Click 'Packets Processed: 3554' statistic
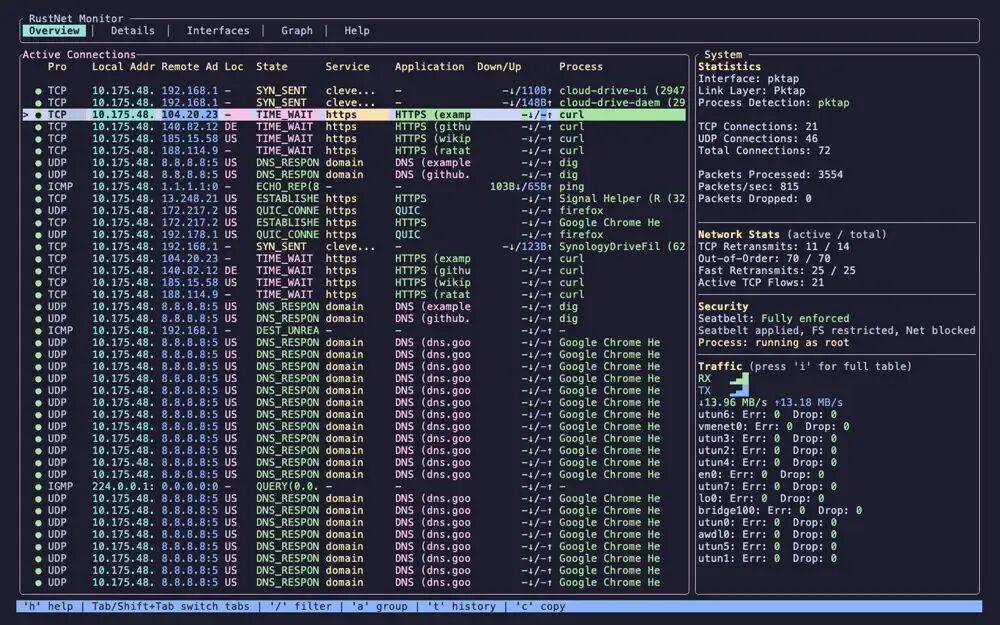This screenshot has width=1000, height=625. point(770,175)
